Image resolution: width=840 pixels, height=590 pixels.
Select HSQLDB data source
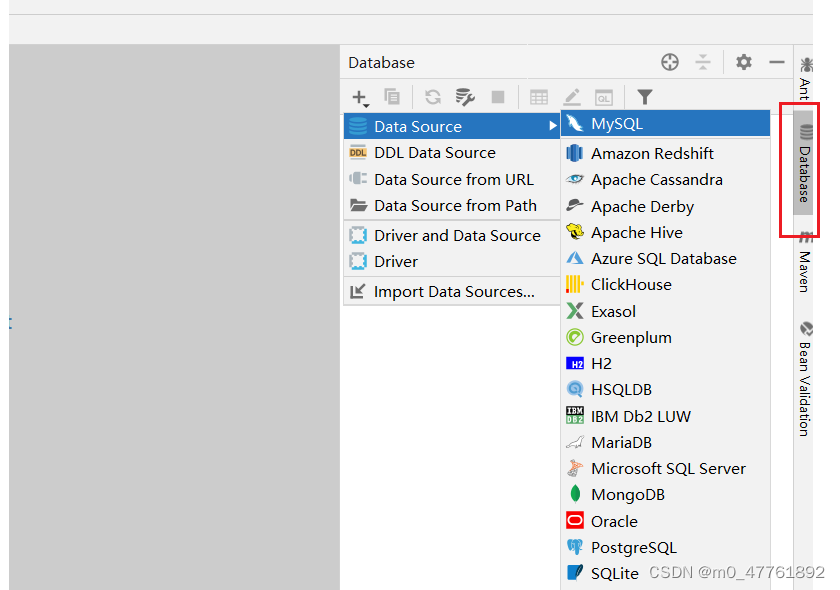[x=665, y=390]
